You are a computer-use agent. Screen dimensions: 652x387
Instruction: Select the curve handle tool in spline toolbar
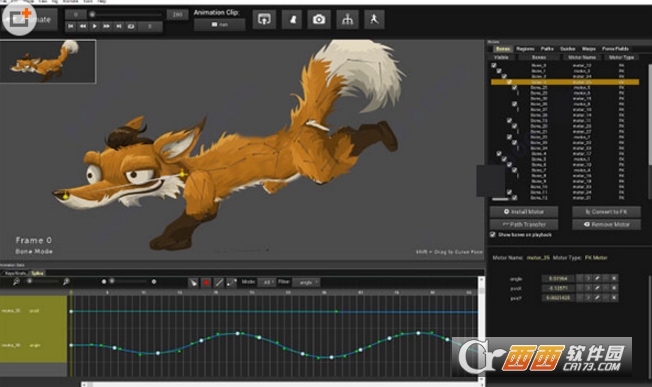(x=232, y=283)
